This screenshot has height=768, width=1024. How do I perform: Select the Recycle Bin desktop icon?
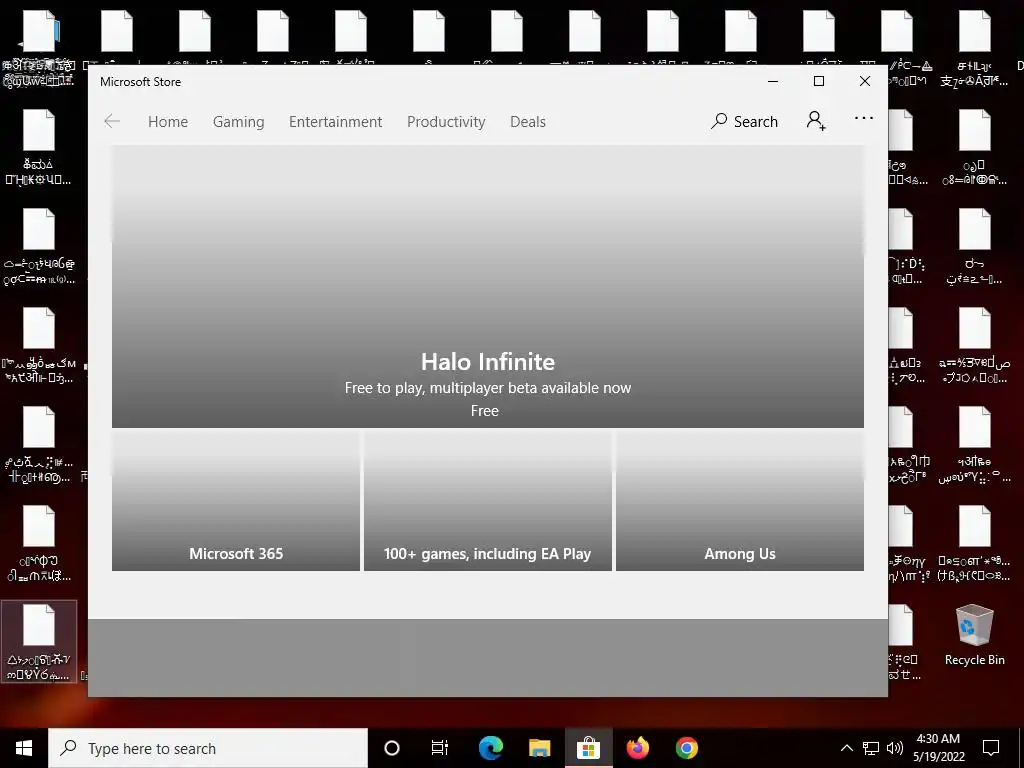click(x=974, y=635)
